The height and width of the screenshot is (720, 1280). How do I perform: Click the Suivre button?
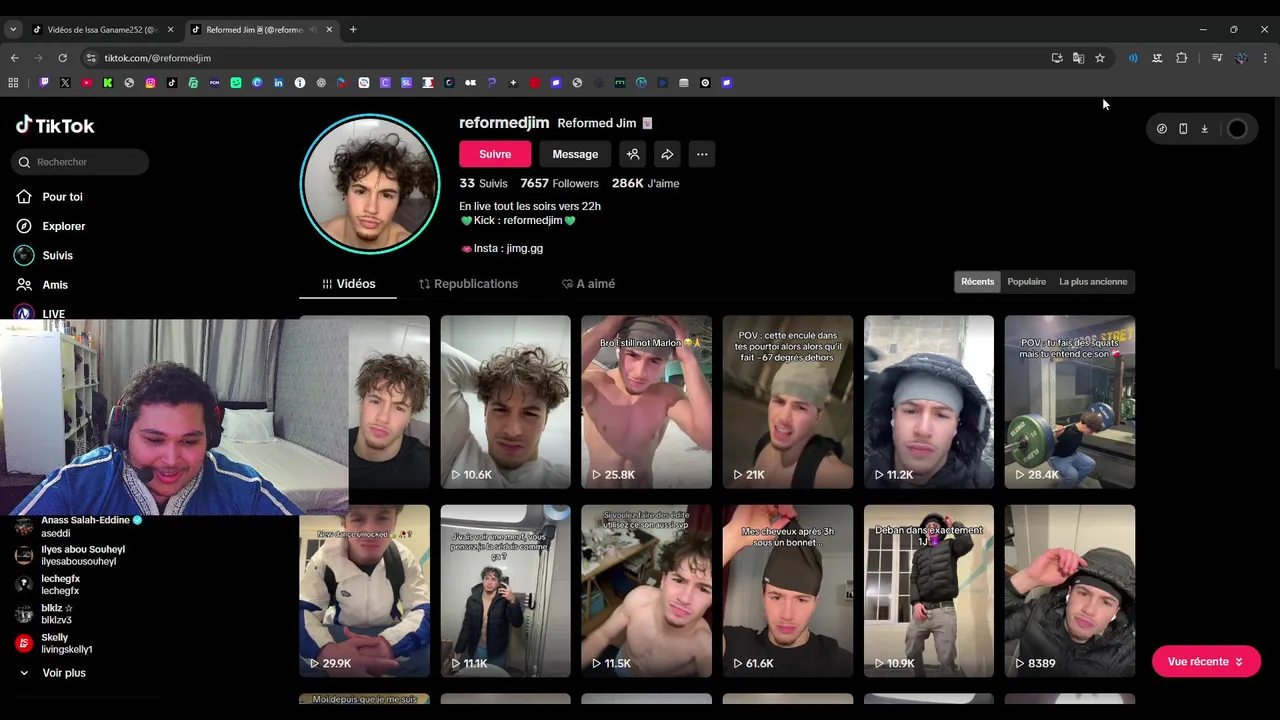[495, 154]
